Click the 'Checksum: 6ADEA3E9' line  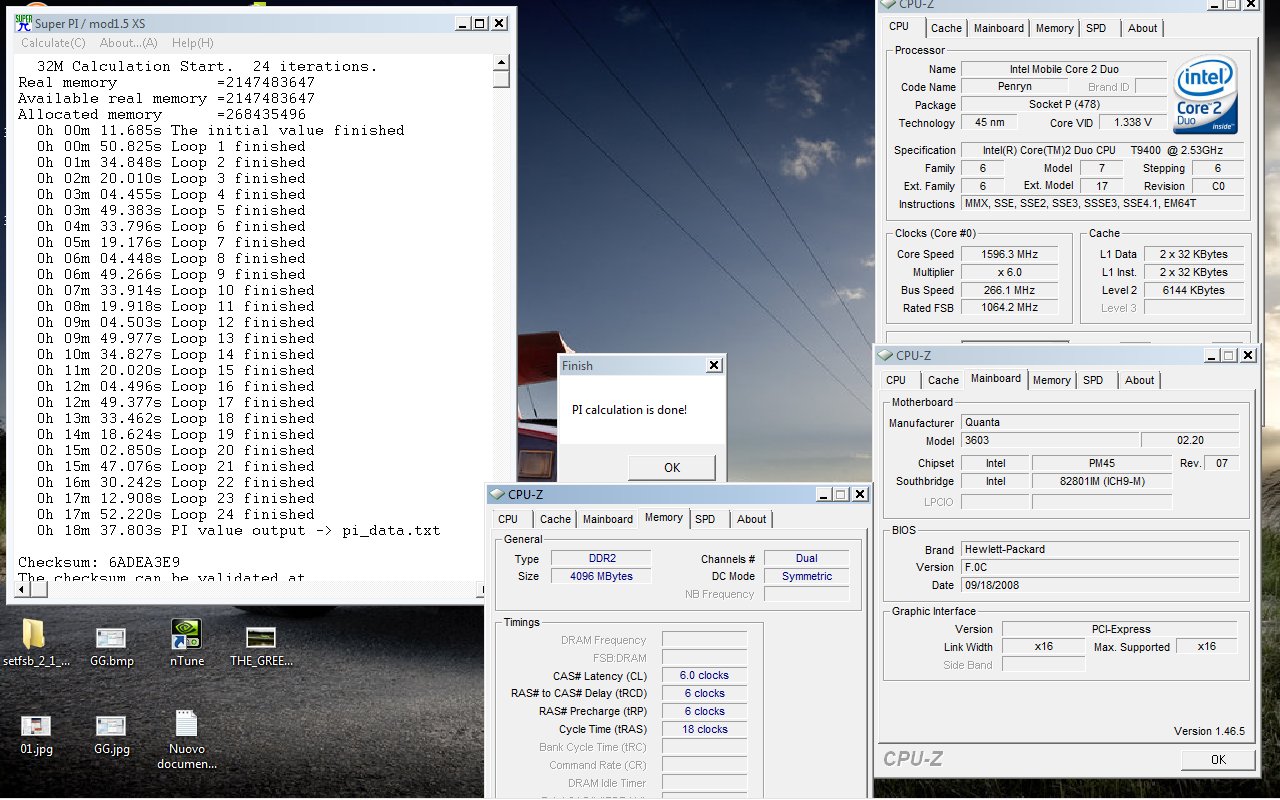pos(99,562)
